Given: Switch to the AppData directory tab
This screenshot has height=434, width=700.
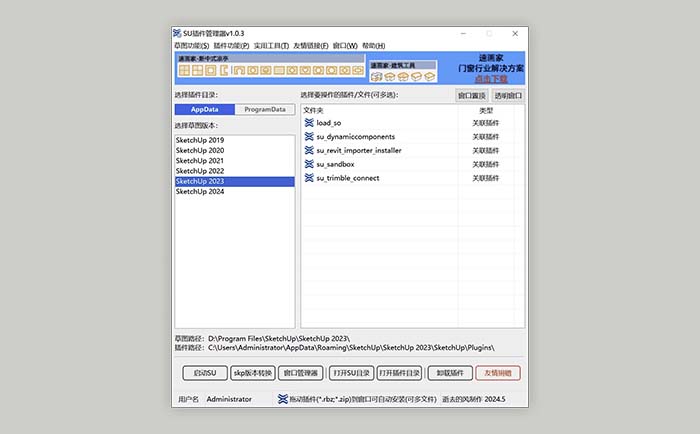Looking at the screenshot, I should [204, 109].
